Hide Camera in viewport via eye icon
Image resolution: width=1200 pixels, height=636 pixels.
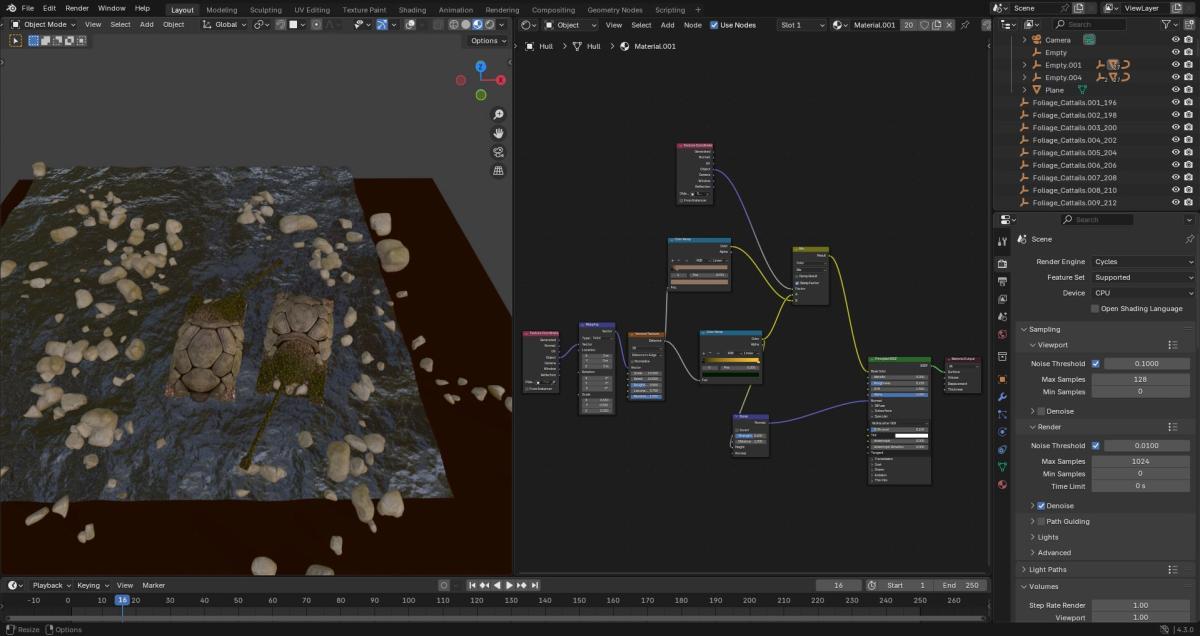click(x=1176, y=40)
